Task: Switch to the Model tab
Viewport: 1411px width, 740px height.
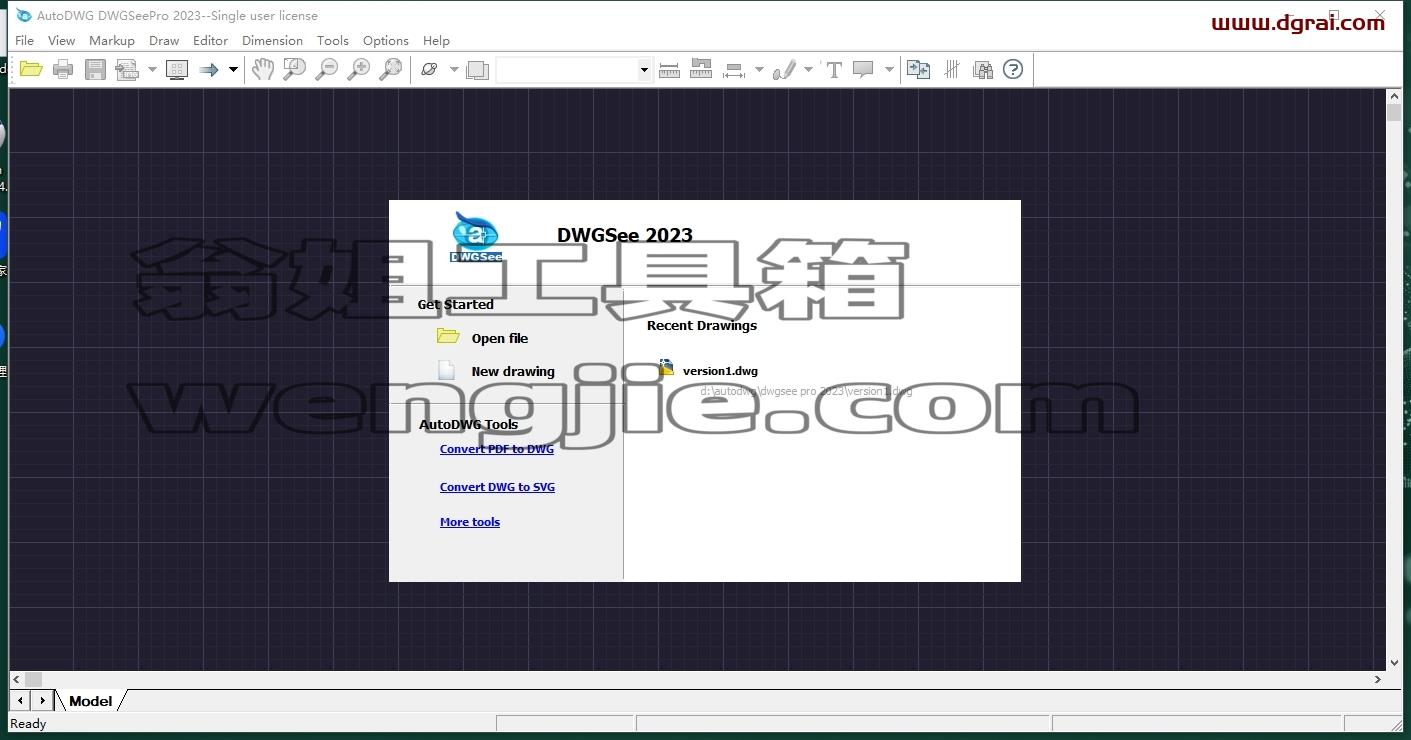Action: coord(90,701)
